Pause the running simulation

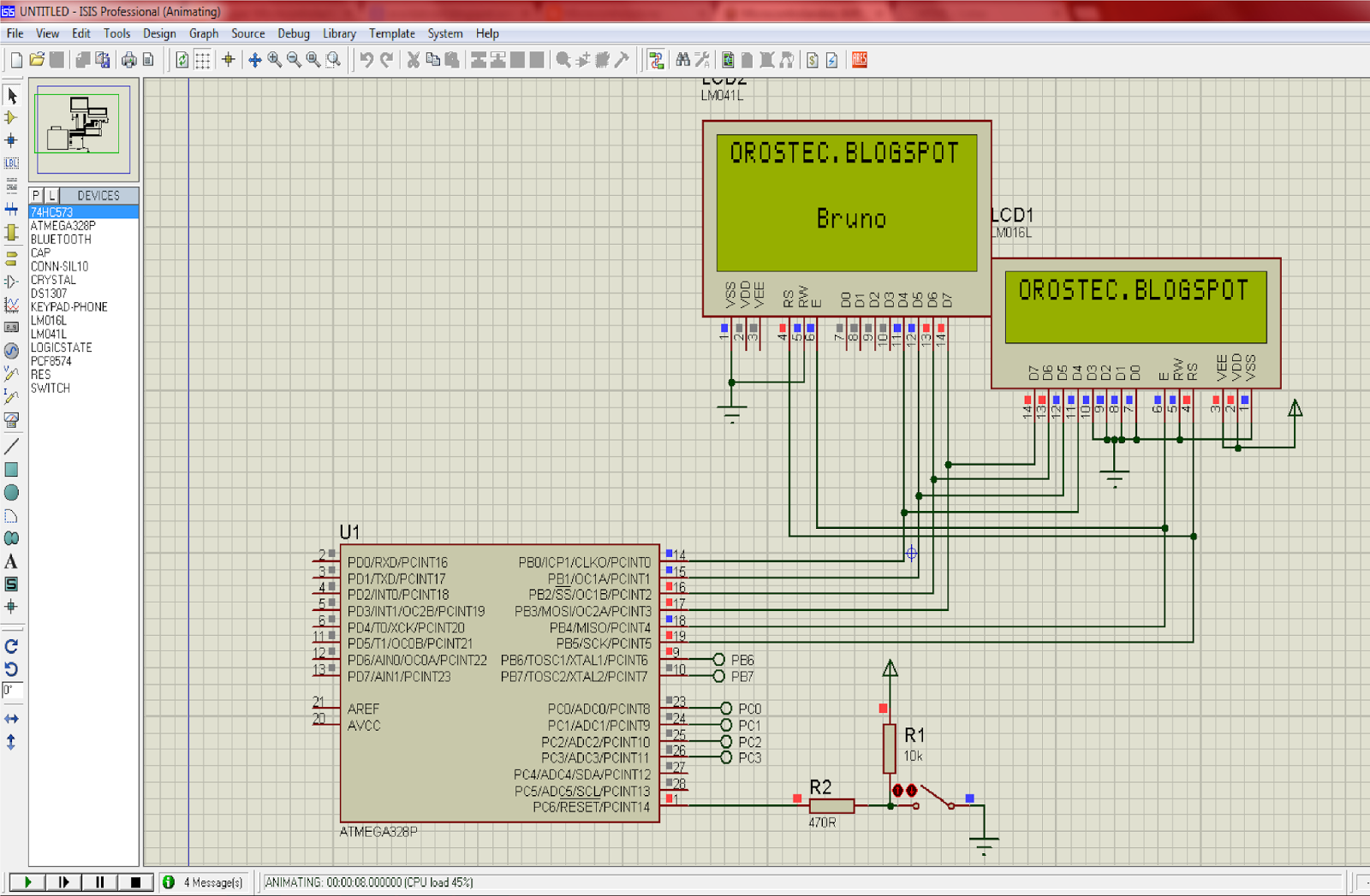(x=99, y=882)
